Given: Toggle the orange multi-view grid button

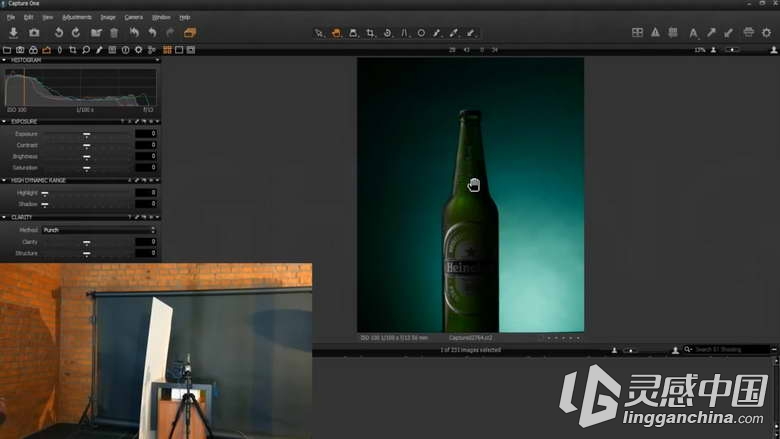Looking at the screenshot, I should tap(167, 50).
